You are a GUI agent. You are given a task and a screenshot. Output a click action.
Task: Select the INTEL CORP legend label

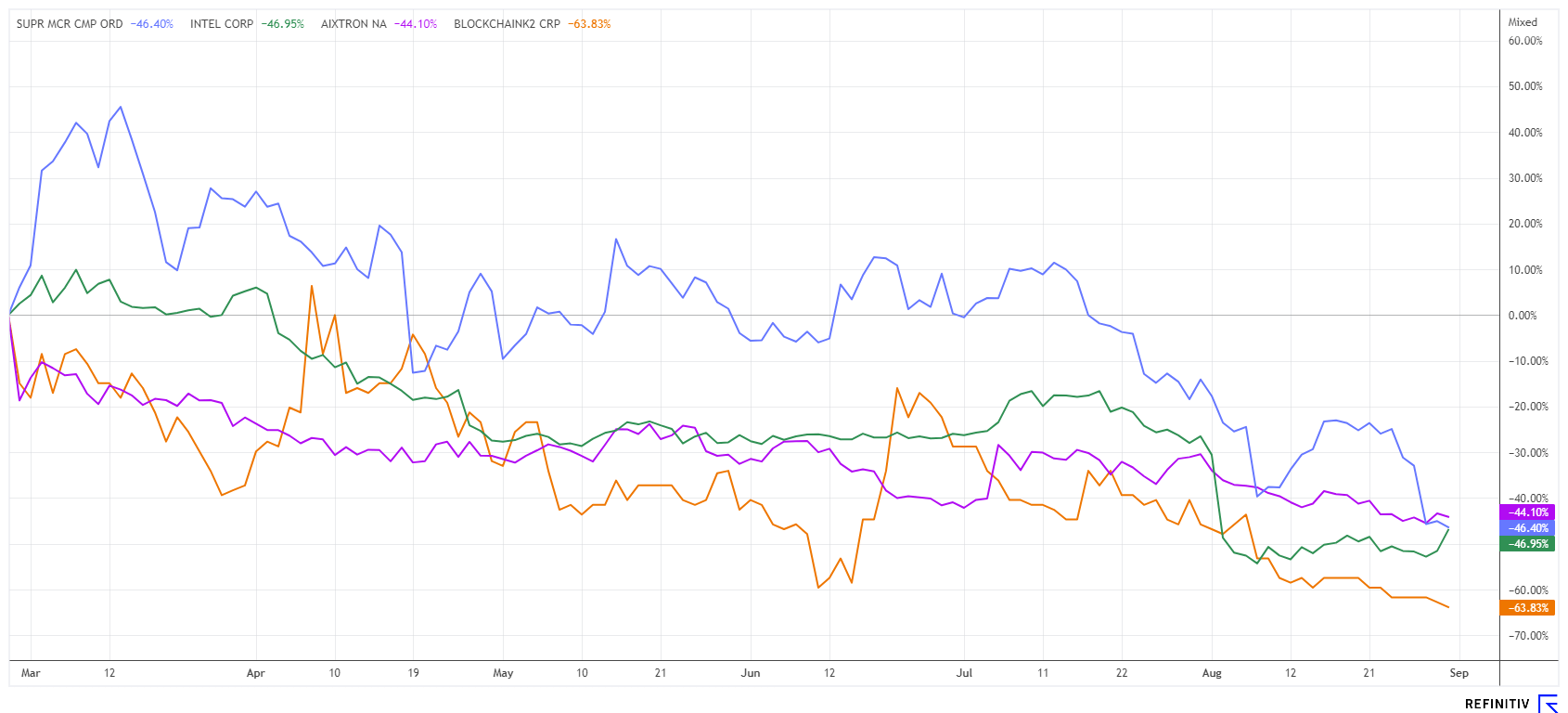[x=222, y=24]
